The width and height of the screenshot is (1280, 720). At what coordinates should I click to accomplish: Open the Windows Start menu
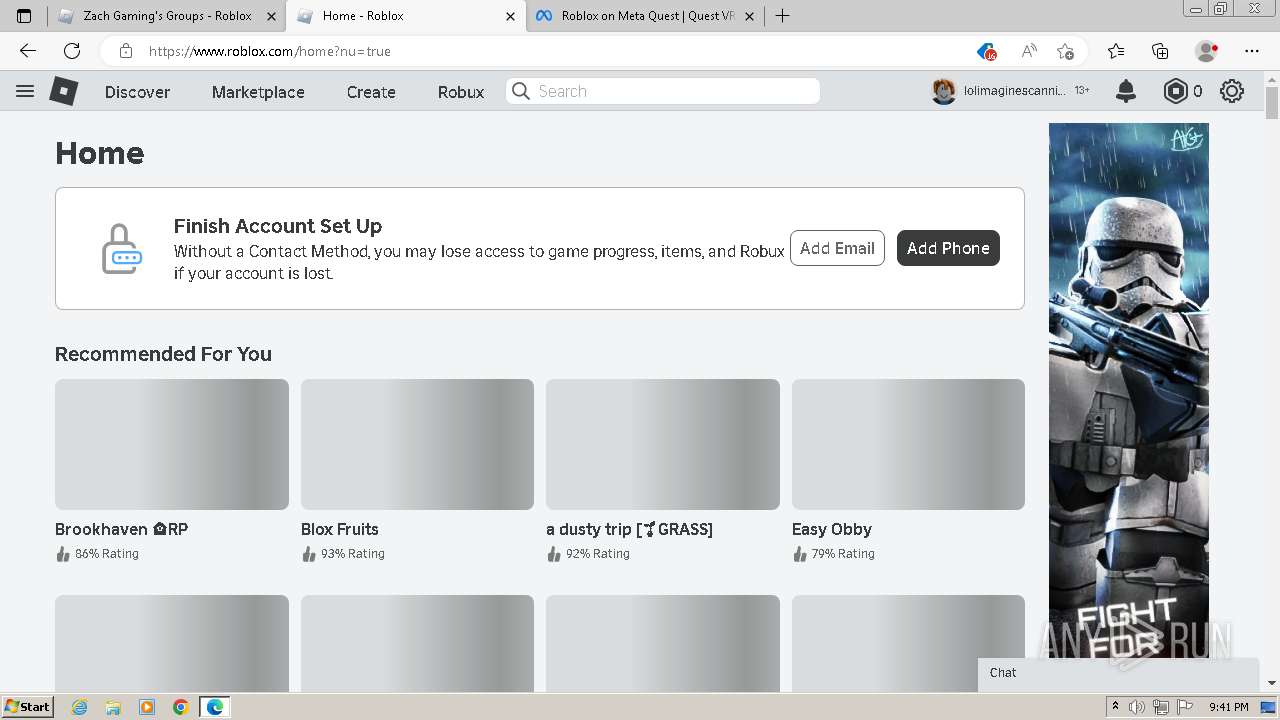tap(27, 707)
